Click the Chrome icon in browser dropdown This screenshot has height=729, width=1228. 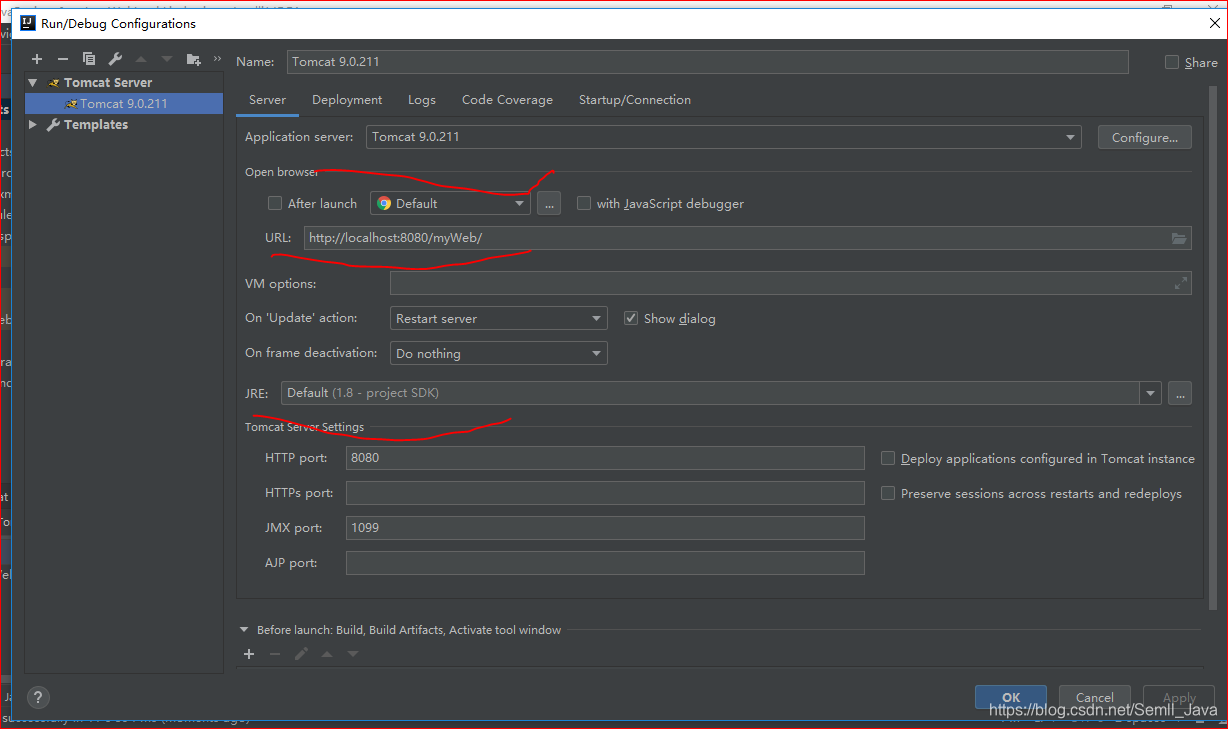click(384, 203)
